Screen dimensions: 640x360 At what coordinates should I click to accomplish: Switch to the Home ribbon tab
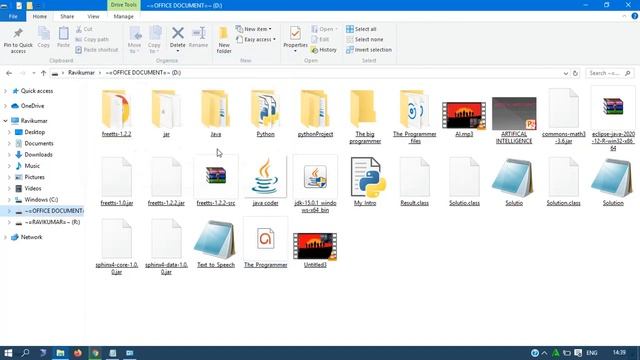[x=40, y=16]
